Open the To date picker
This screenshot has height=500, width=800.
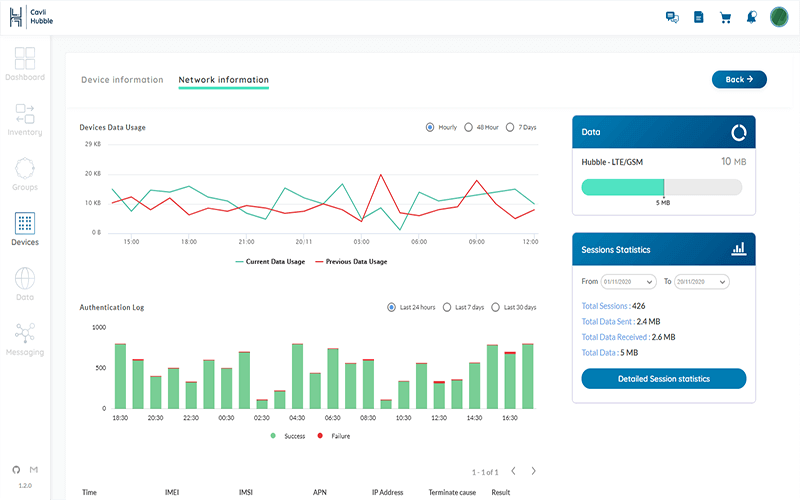pyautogui.click(x=702, y=282)
